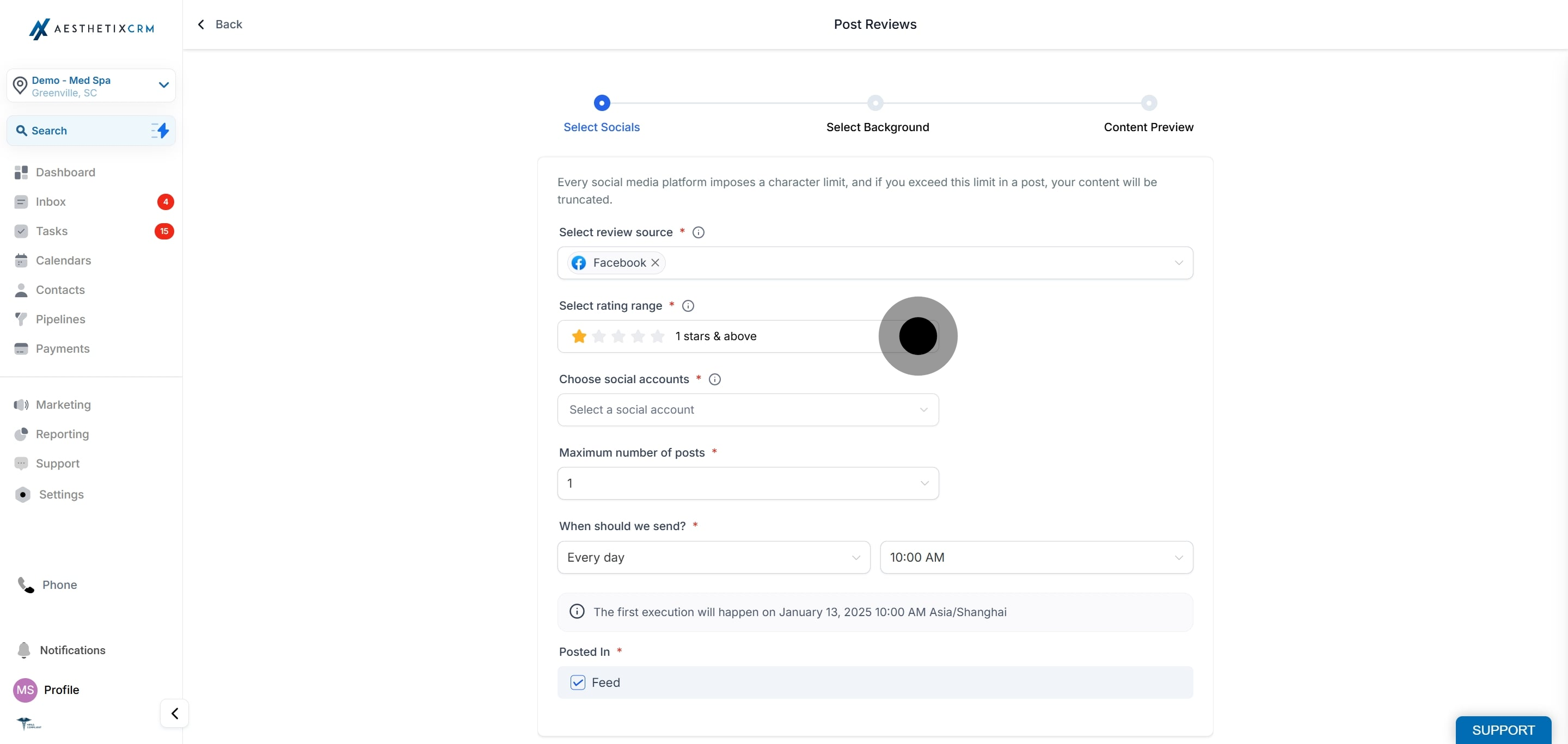Open the Select a social account dropdown
Screen dimensions: 1568x744
click(748, 410)
